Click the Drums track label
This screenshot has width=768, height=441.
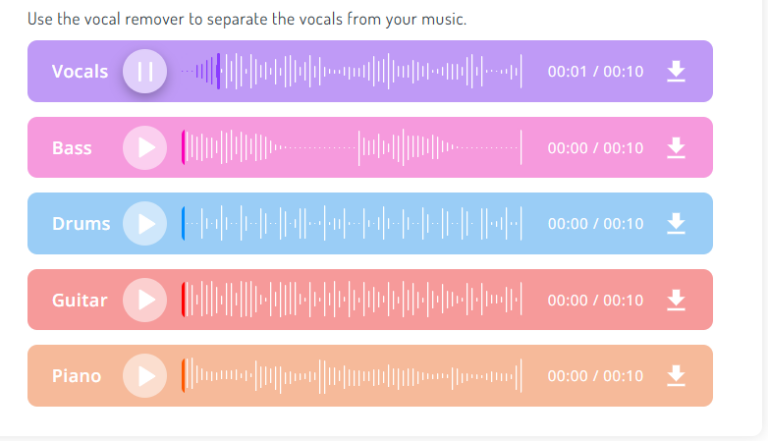[x=81, y=223]
